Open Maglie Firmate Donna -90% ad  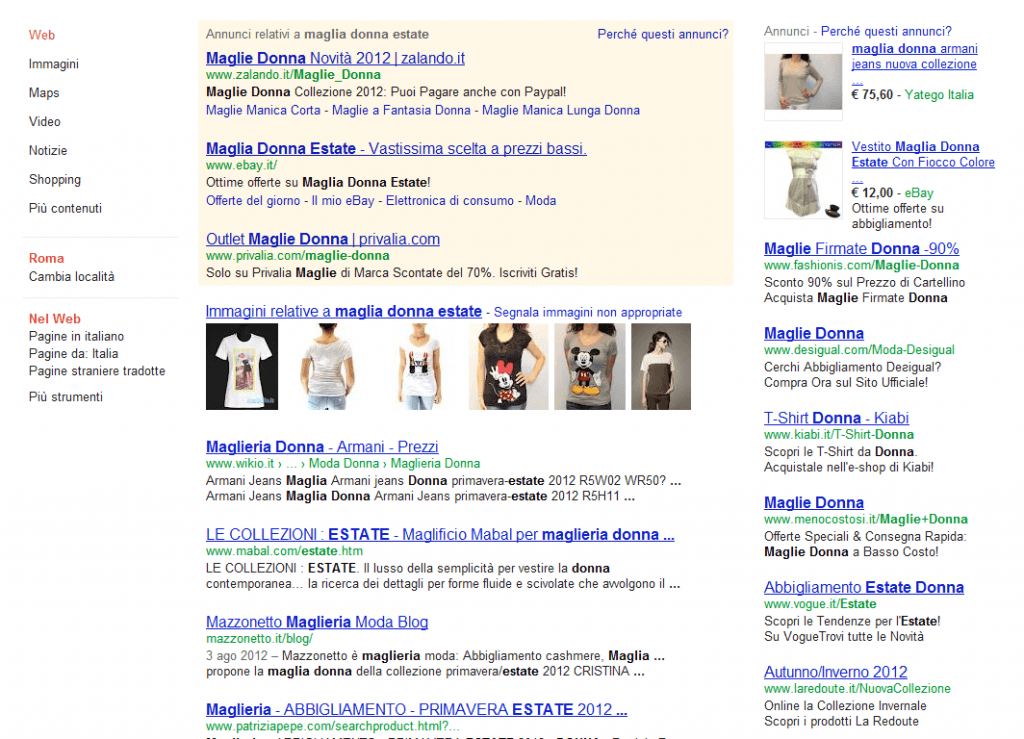pos(861,249)
